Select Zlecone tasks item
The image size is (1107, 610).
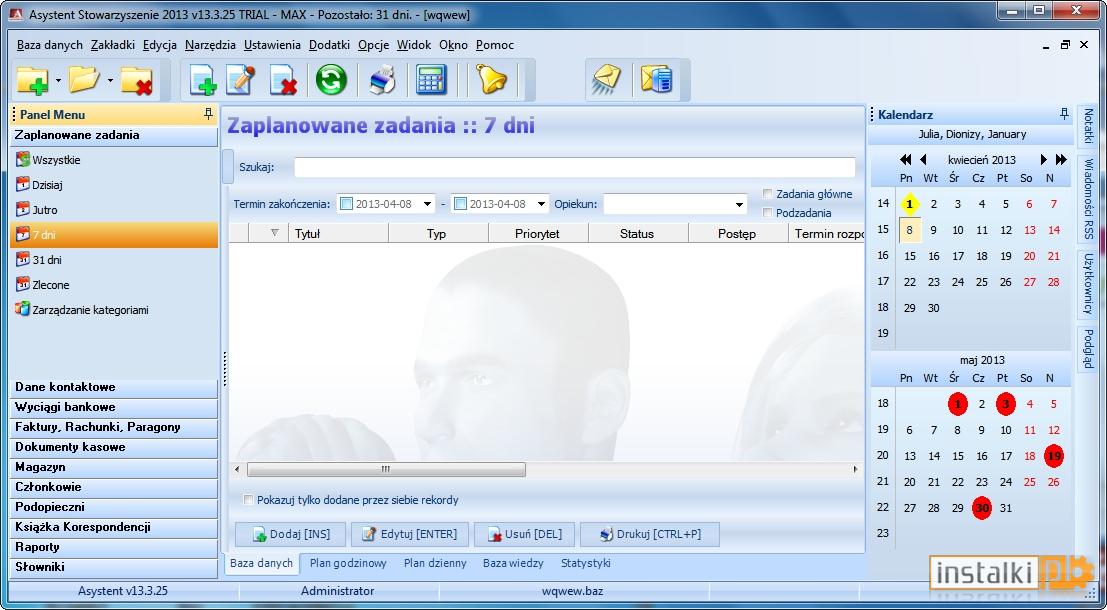(x=42, y=285)
